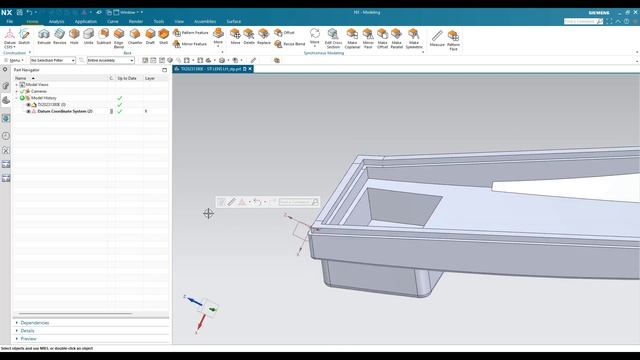Image resolution: width=640 pixels, height=360 pixels.
Task: Select the Unite boolean tool
Action: [89, 36]
